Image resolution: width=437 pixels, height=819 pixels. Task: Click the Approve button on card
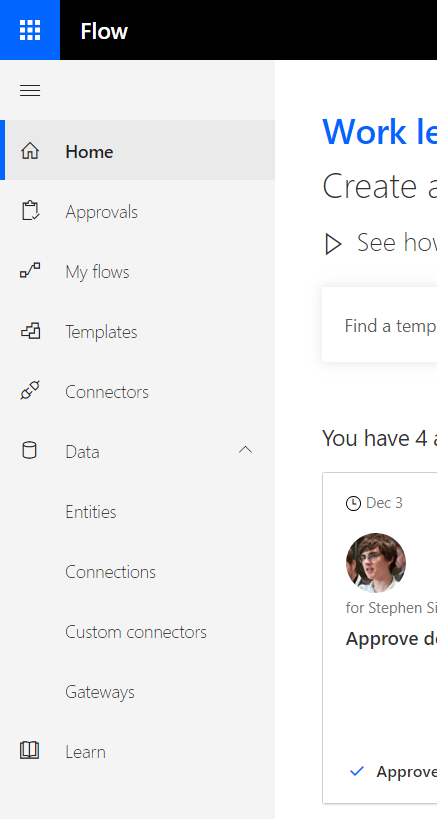[x=393, y=771]
